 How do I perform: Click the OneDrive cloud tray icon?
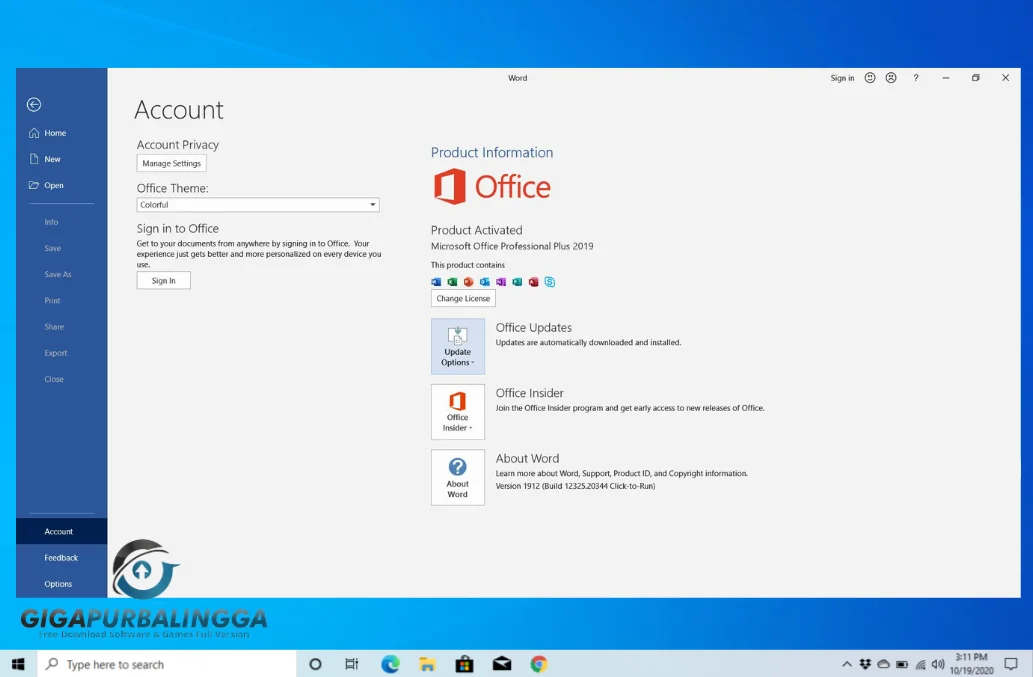(883, 664)
